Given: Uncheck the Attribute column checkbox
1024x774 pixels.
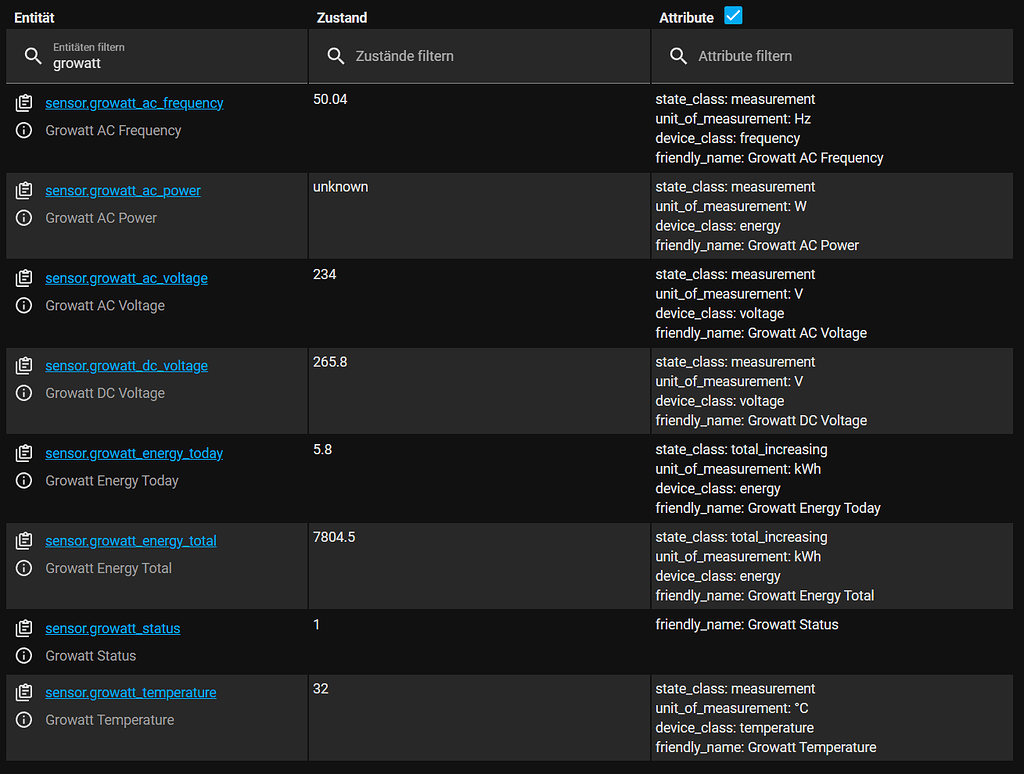Looking at the screenshot, I should (x=732, y=16).
